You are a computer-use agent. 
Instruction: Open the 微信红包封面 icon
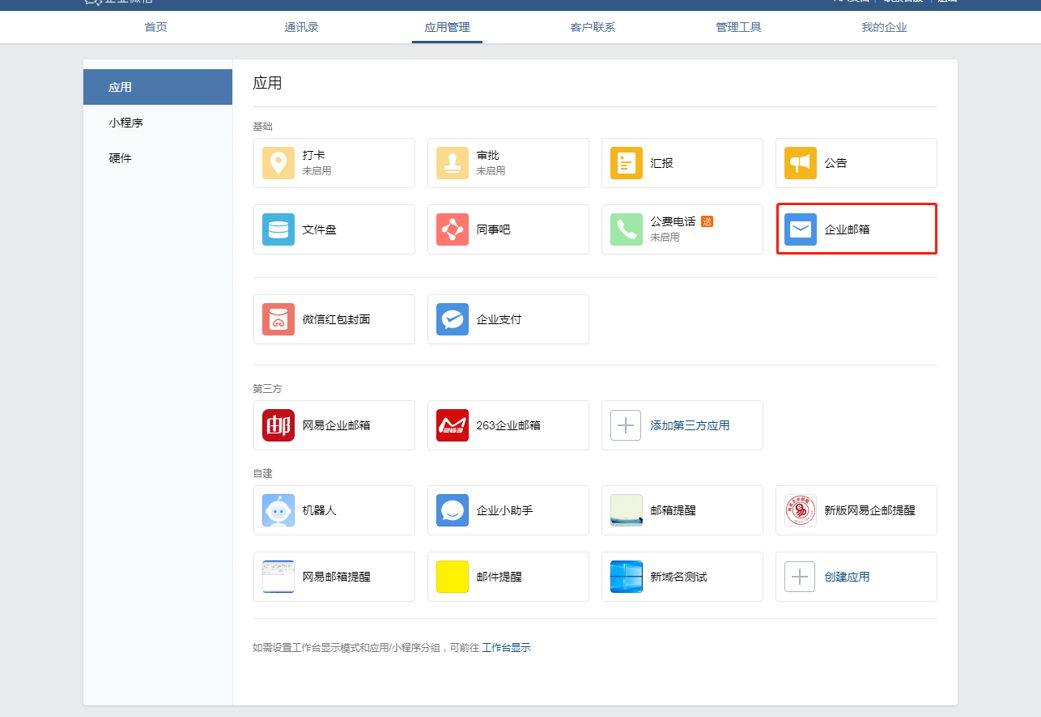coord(278,319)
